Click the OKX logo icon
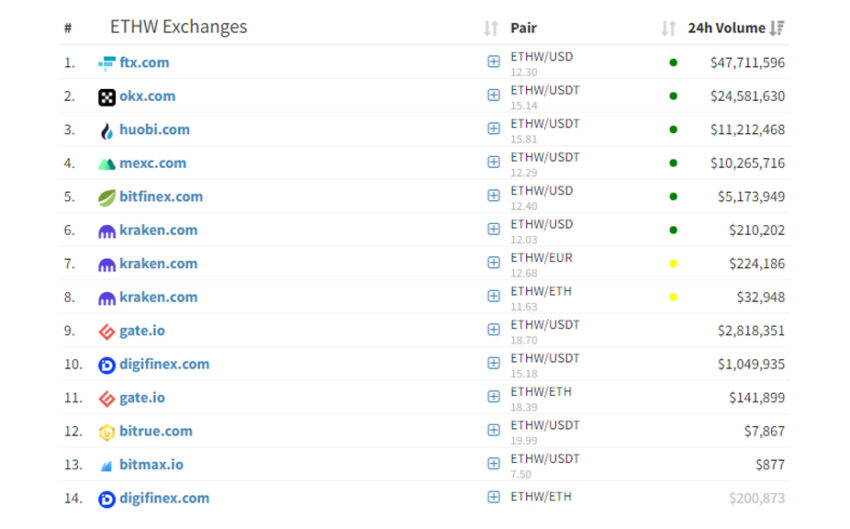The image size is (850, 529). [x=107, y=97]
